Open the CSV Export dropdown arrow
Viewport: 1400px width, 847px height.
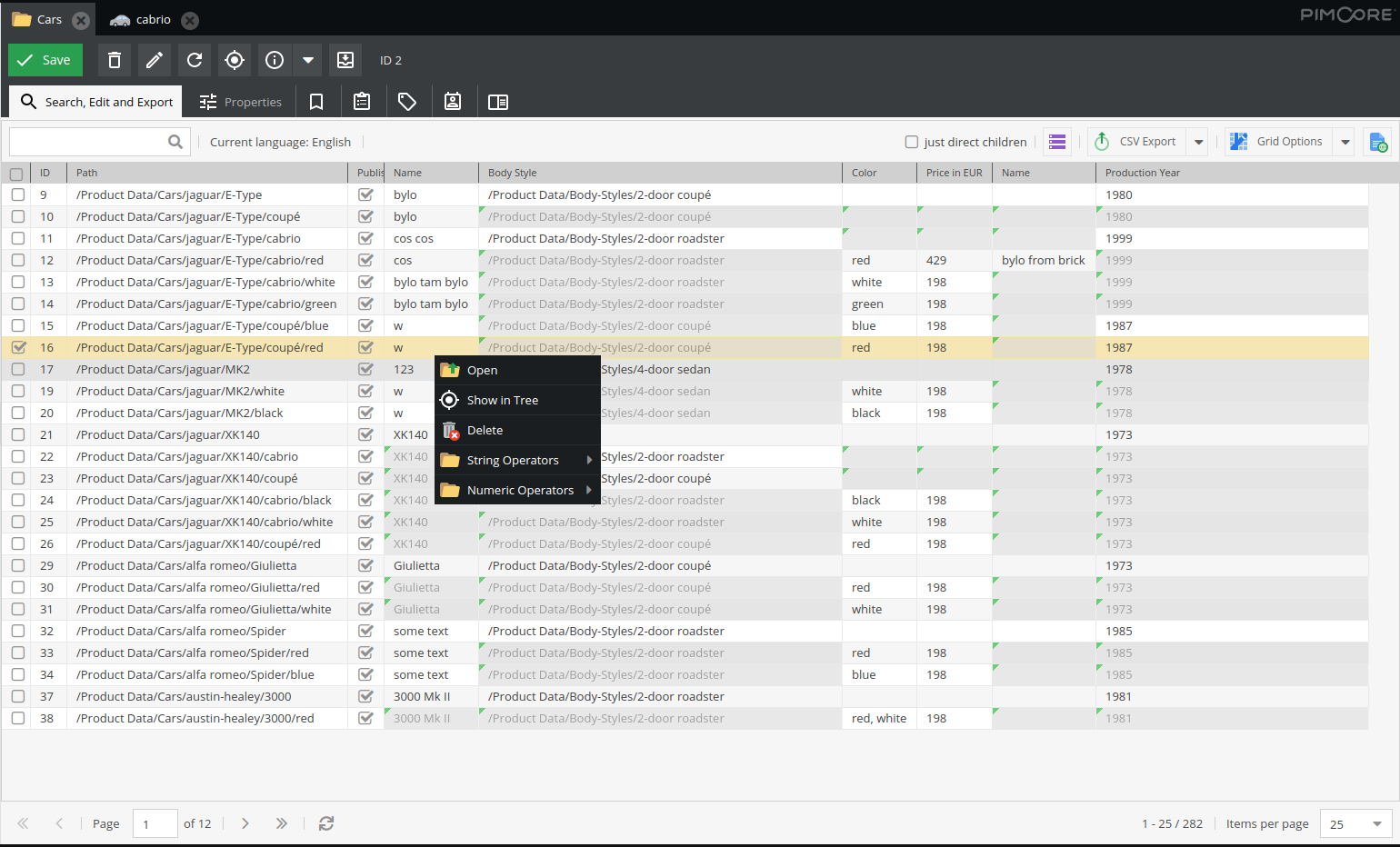point(1198,142)
